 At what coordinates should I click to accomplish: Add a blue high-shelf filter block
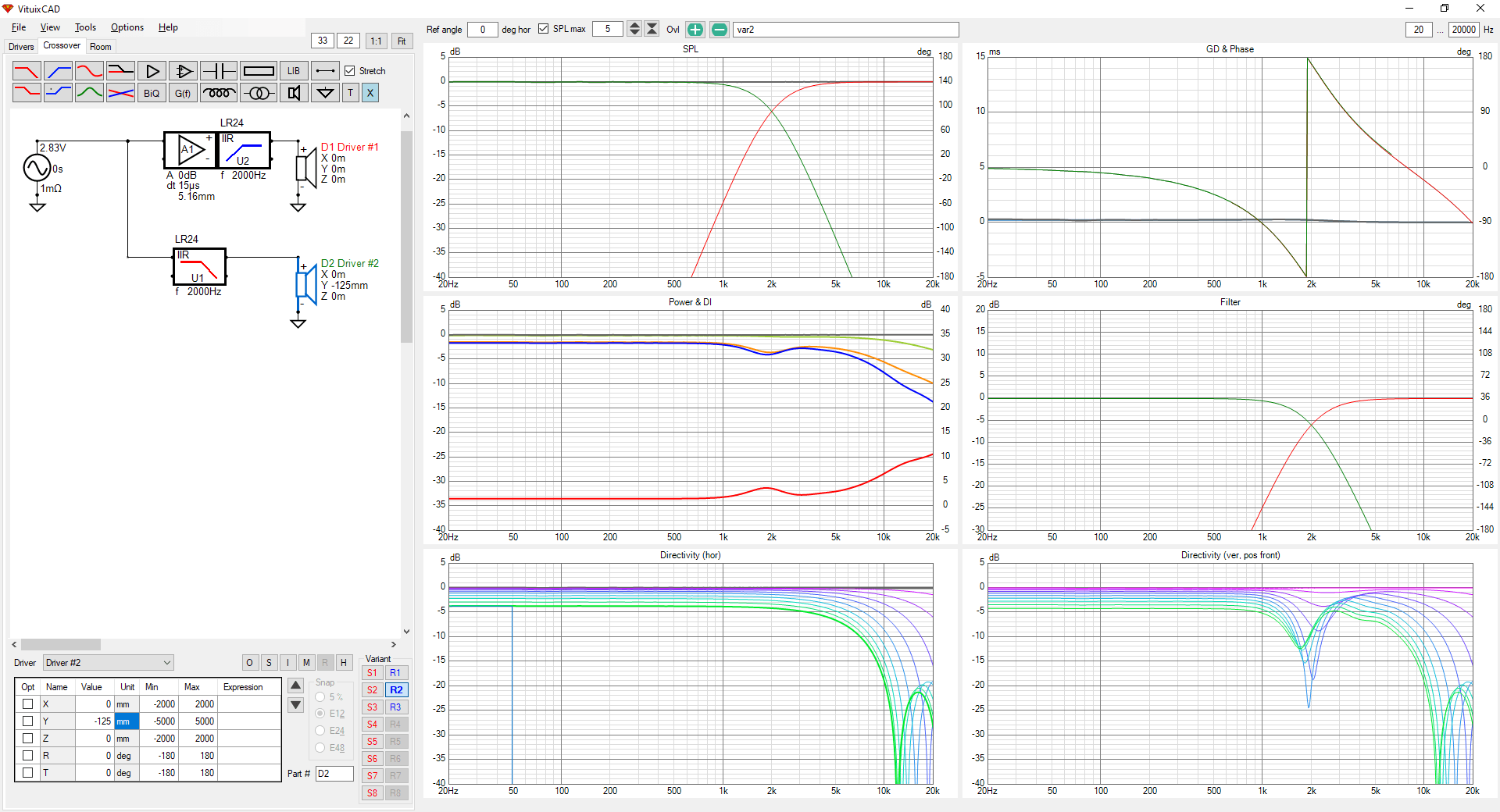click(59, 93)
